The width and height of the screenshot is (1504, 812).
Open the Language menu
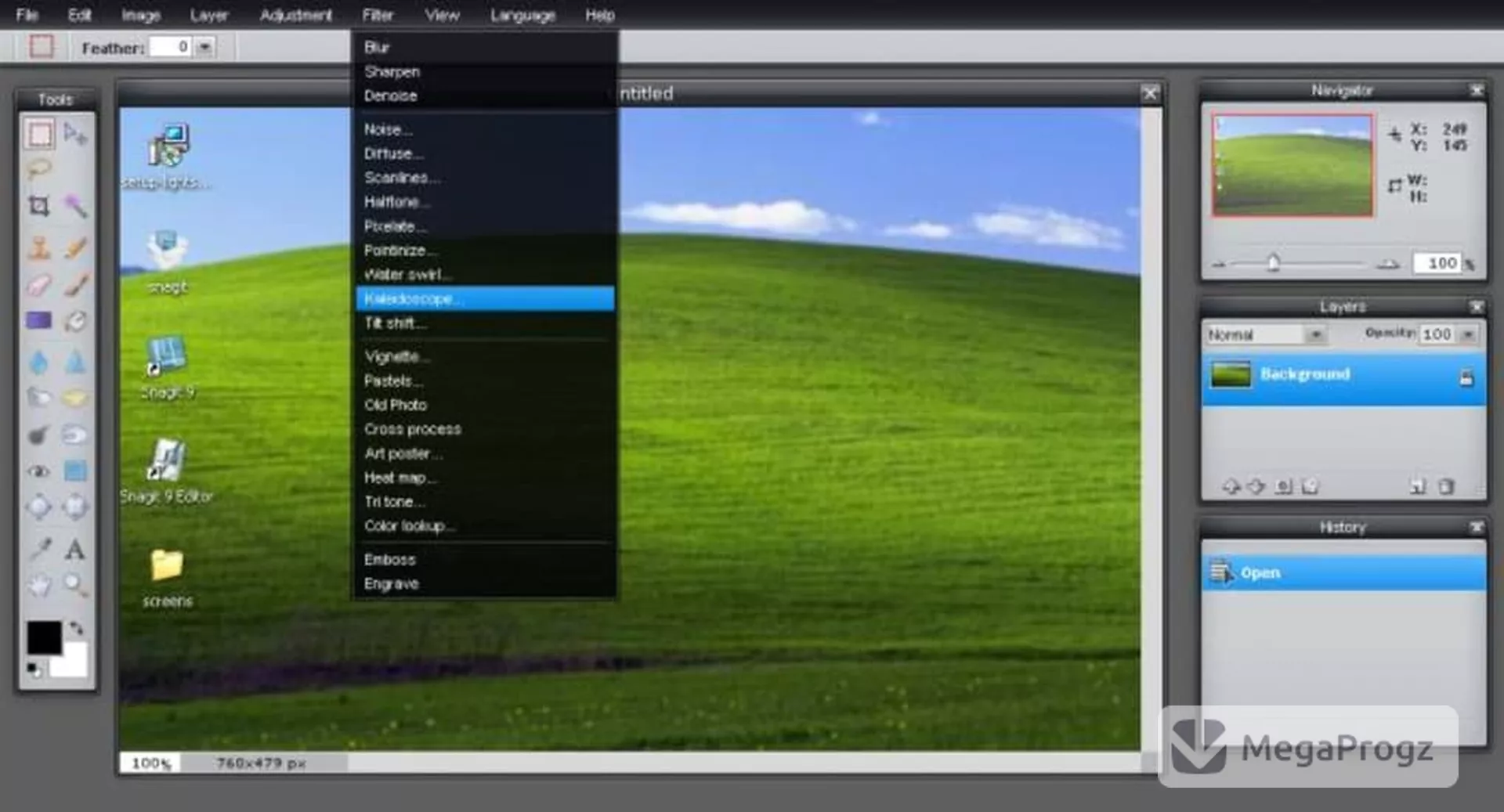pos(522,15)
